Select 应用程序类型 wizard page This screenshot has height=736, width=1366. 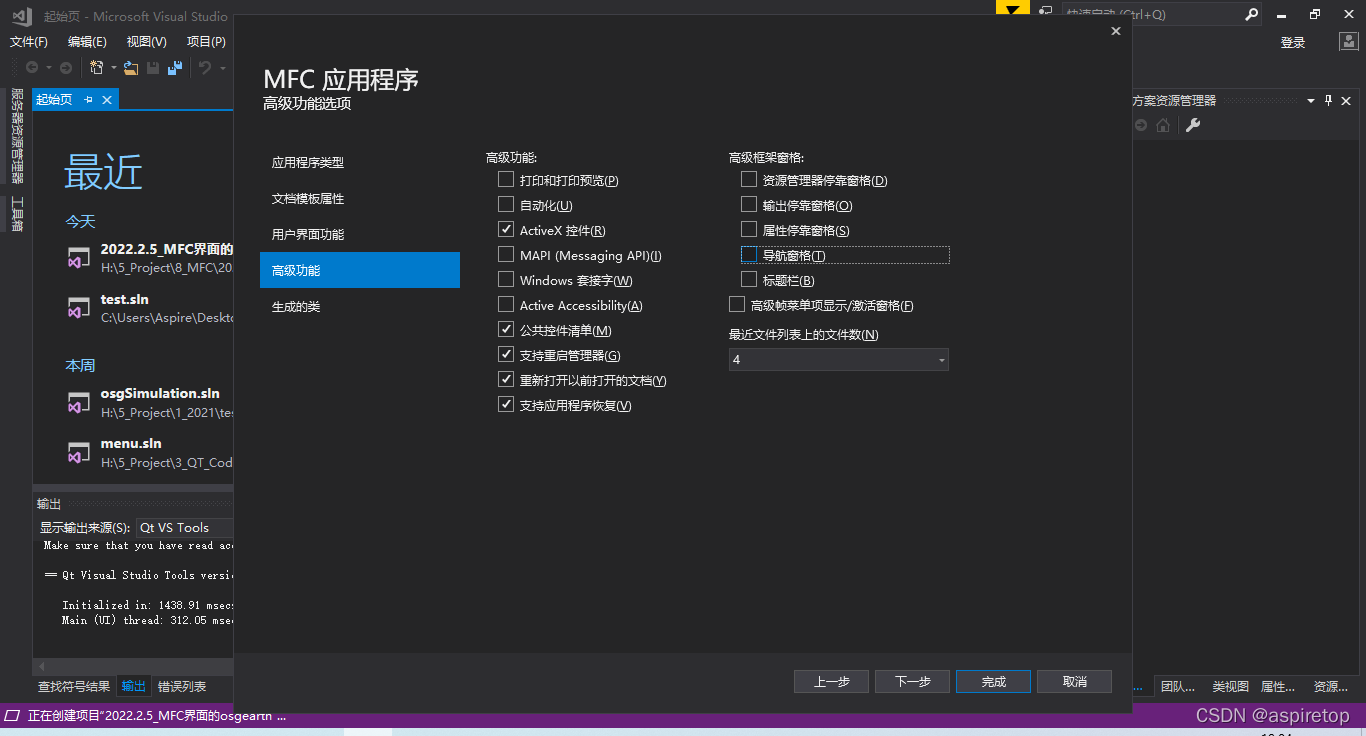point(360,162)
